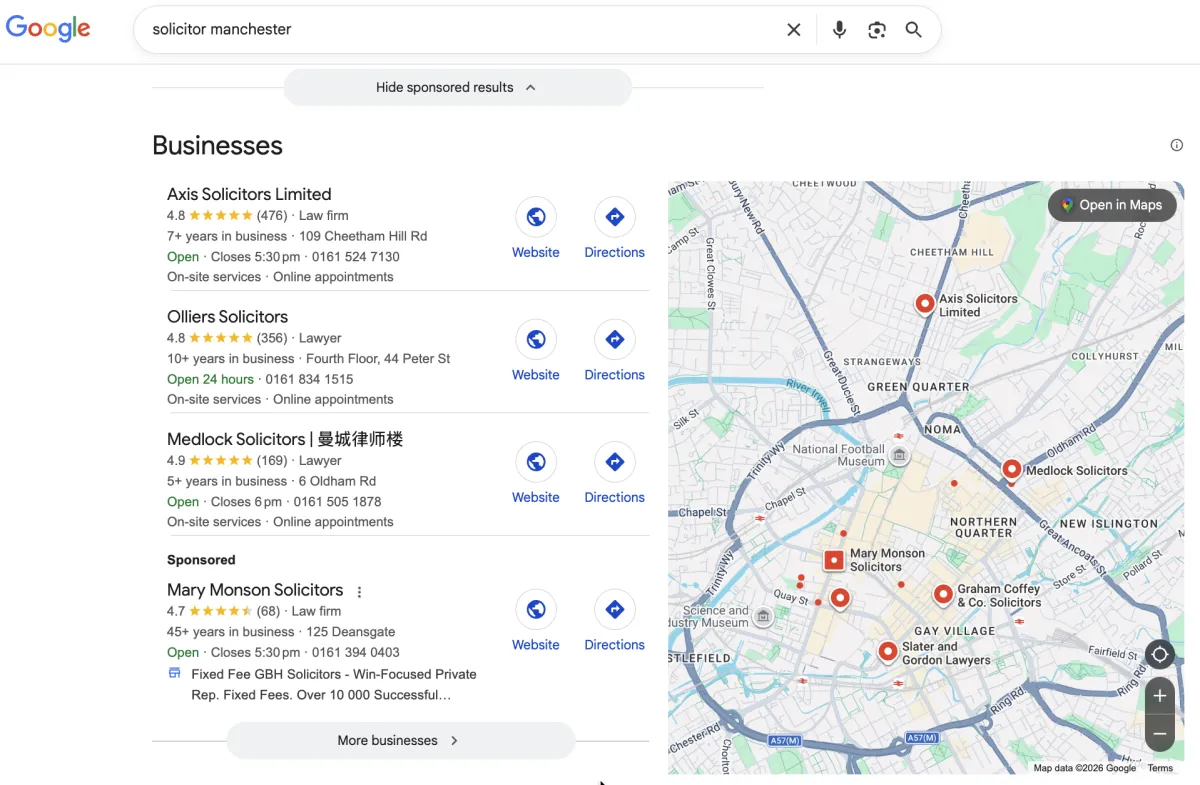Click the Google logo
The width and height of the screenshot is (1200, 785).
pos(48,29)
